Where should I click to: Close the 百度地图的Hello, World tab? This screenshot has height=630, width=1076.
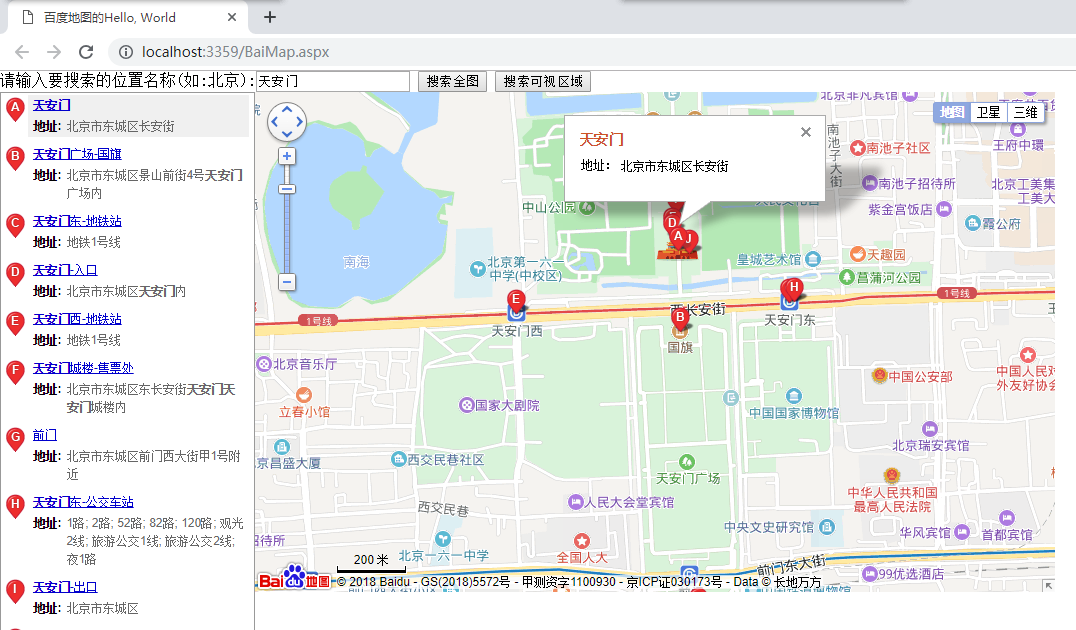click(x=232, y=17)
